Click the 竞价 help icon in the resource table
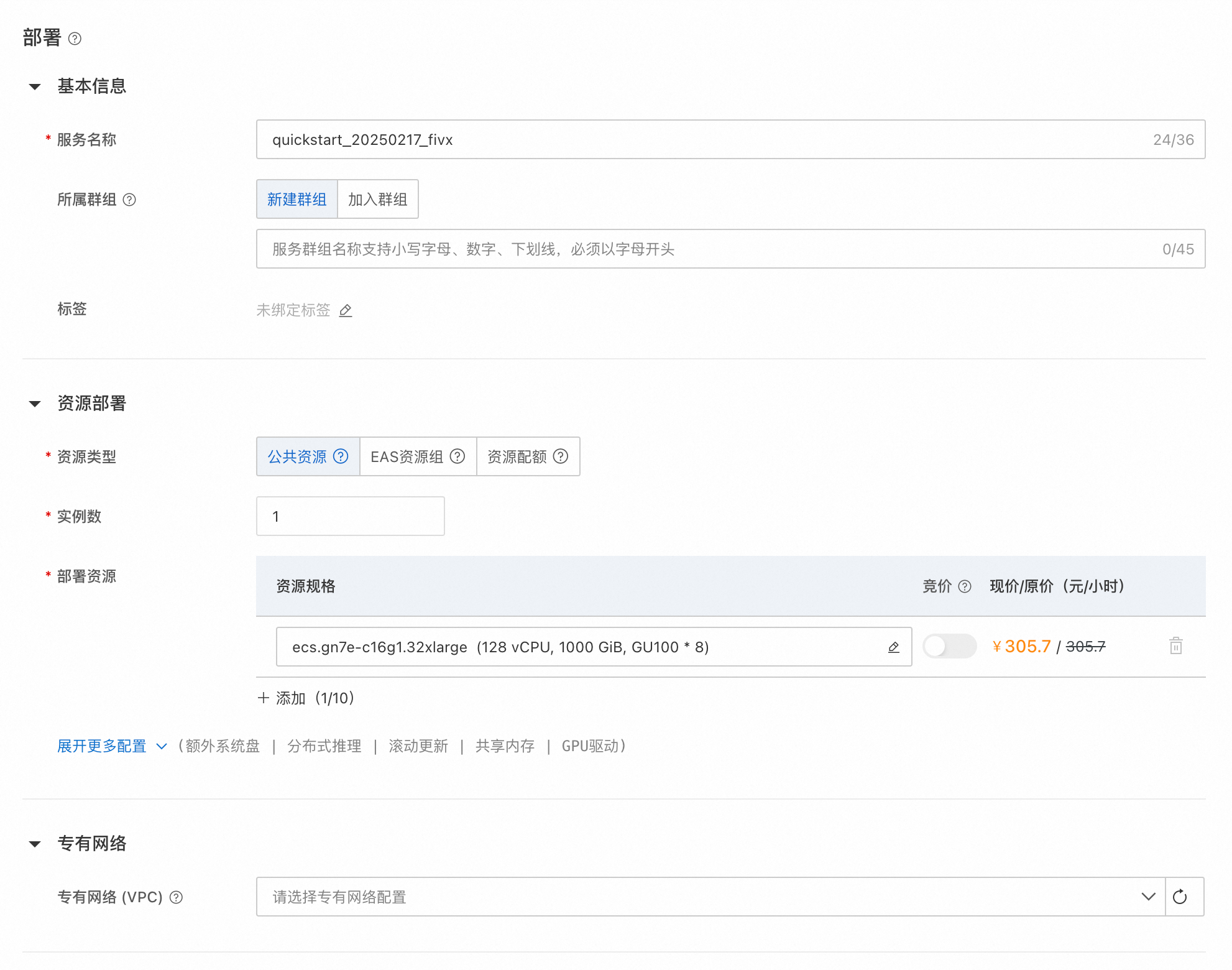 pyautogui.click(x=964, y=586)
